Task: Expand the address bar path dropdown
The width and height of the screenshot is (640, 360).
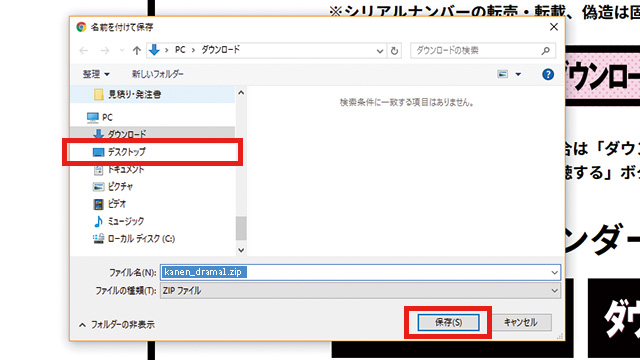Action: [x=380, y=51]
